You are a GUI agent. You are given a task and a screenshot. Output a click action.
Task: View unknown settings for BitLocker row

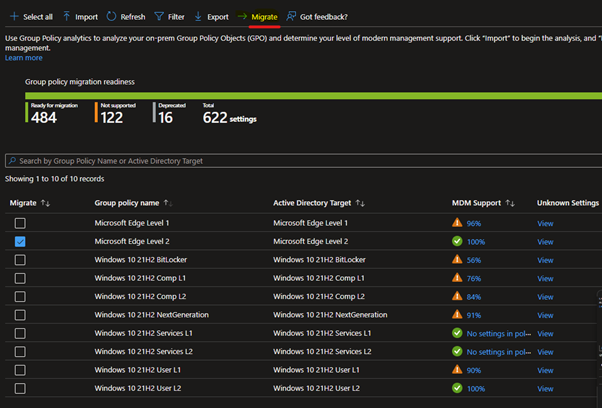point(545,260)
